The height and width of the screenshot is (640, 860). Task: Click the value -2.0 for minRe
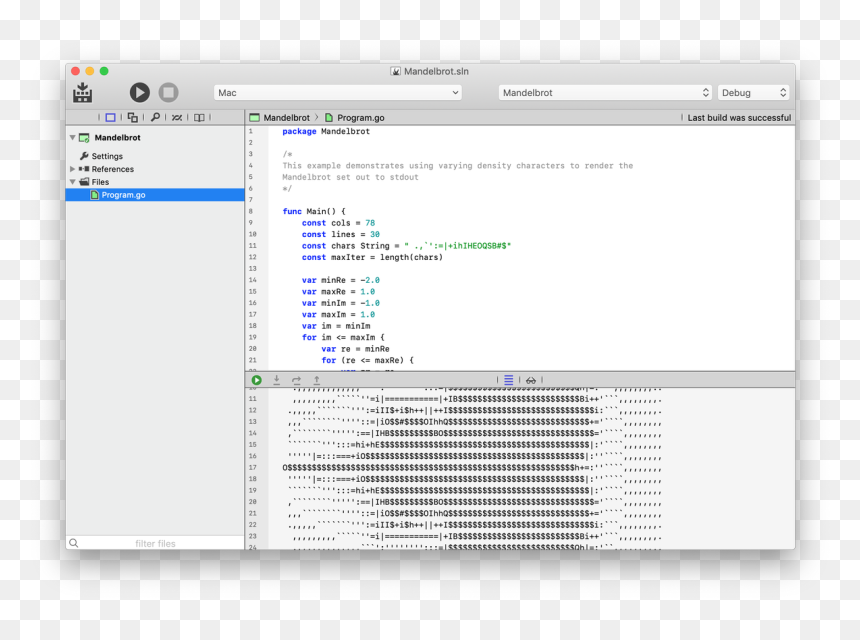point(370,280)
